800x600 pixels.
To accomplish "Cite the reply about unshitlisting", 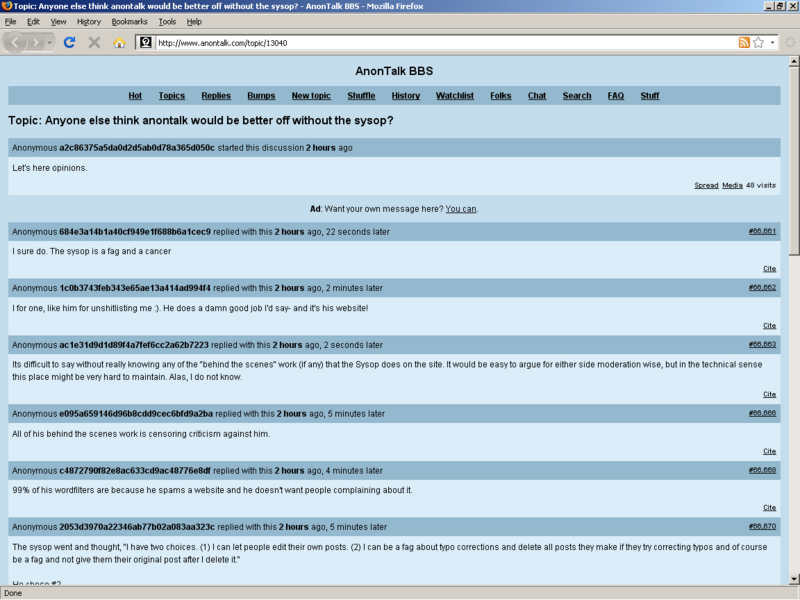I will (769, 325).
